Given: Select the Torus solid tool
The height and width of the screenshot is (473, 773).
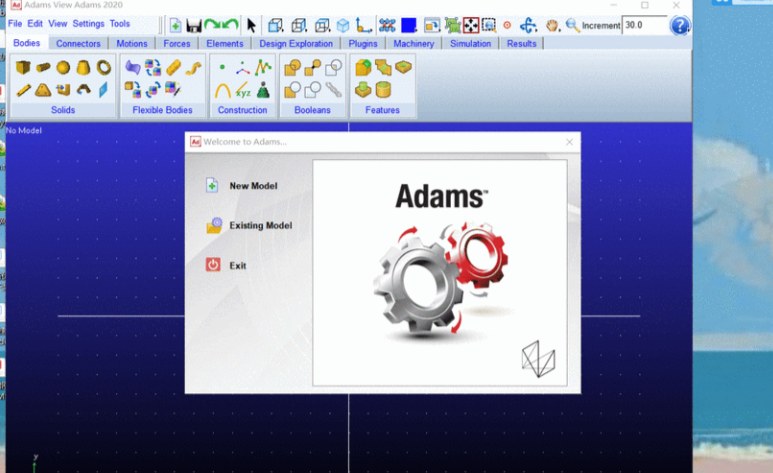Looking at the screenshot, I should [x=103, y=68].
